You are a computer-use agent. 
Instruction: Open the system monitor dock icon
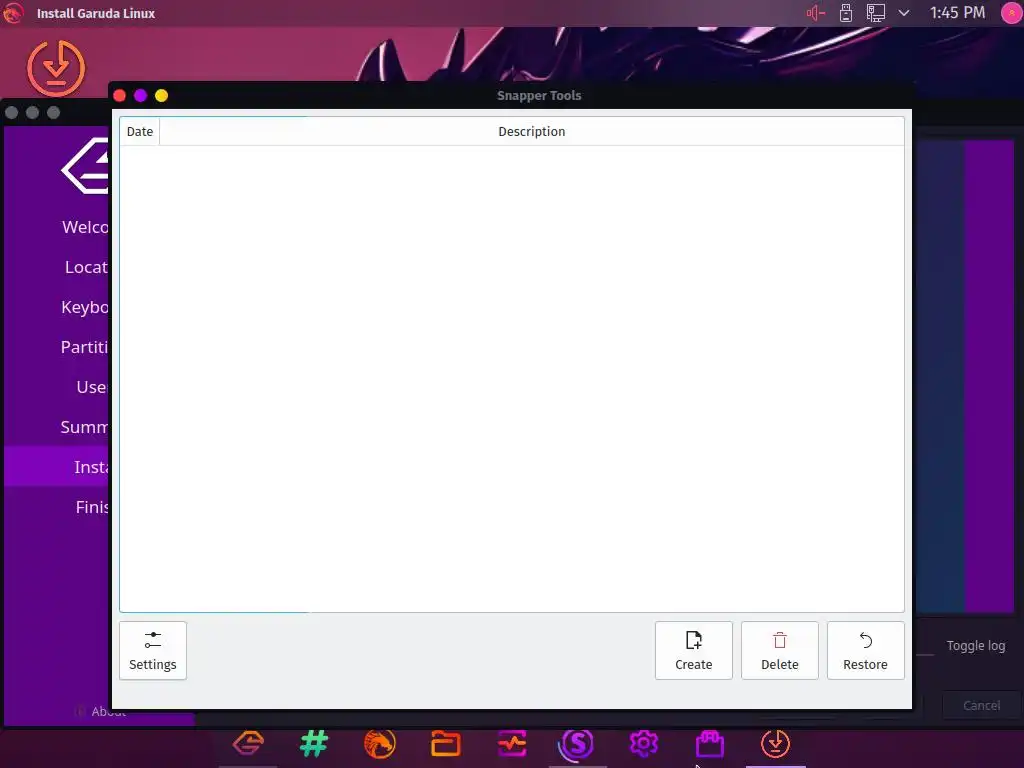point(512,744)
